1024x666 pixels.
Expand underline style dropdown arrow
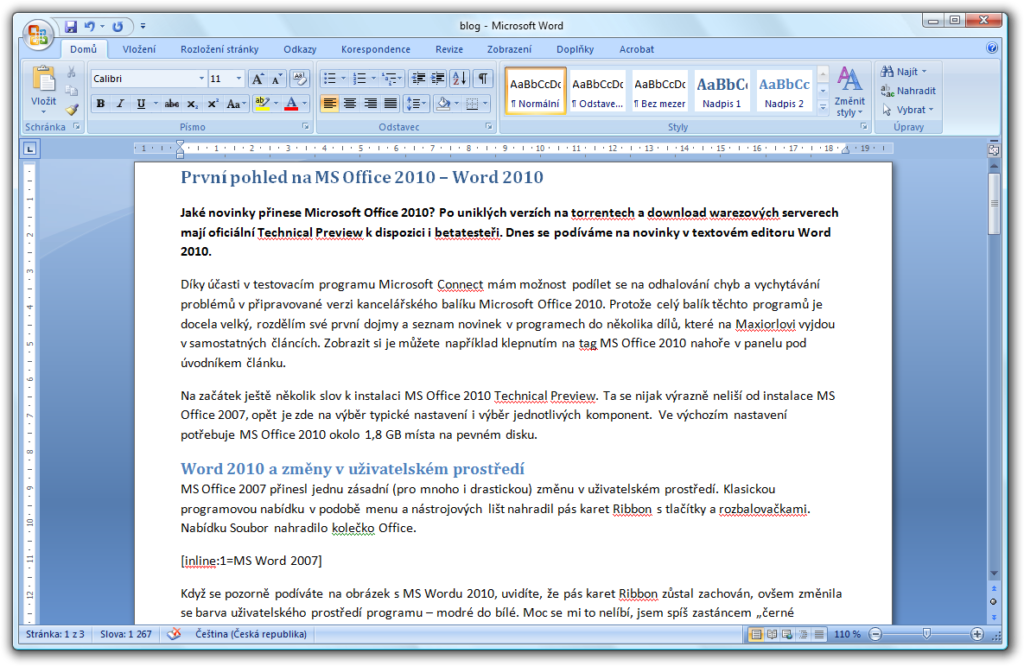coord(155,104)
